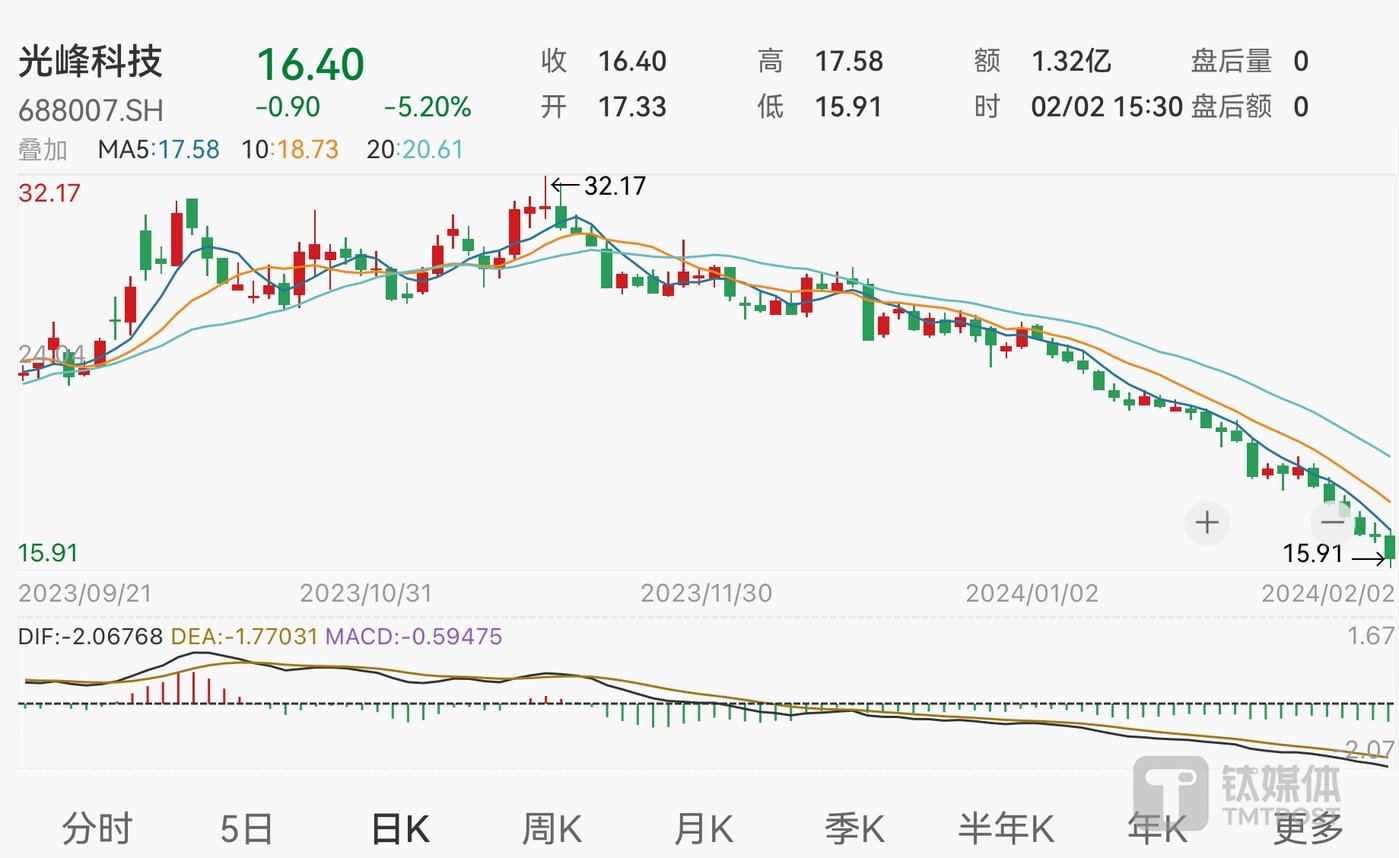The image size is (1399, 858).
Task: Click the price change -0.90
Action: pos(288,107)
